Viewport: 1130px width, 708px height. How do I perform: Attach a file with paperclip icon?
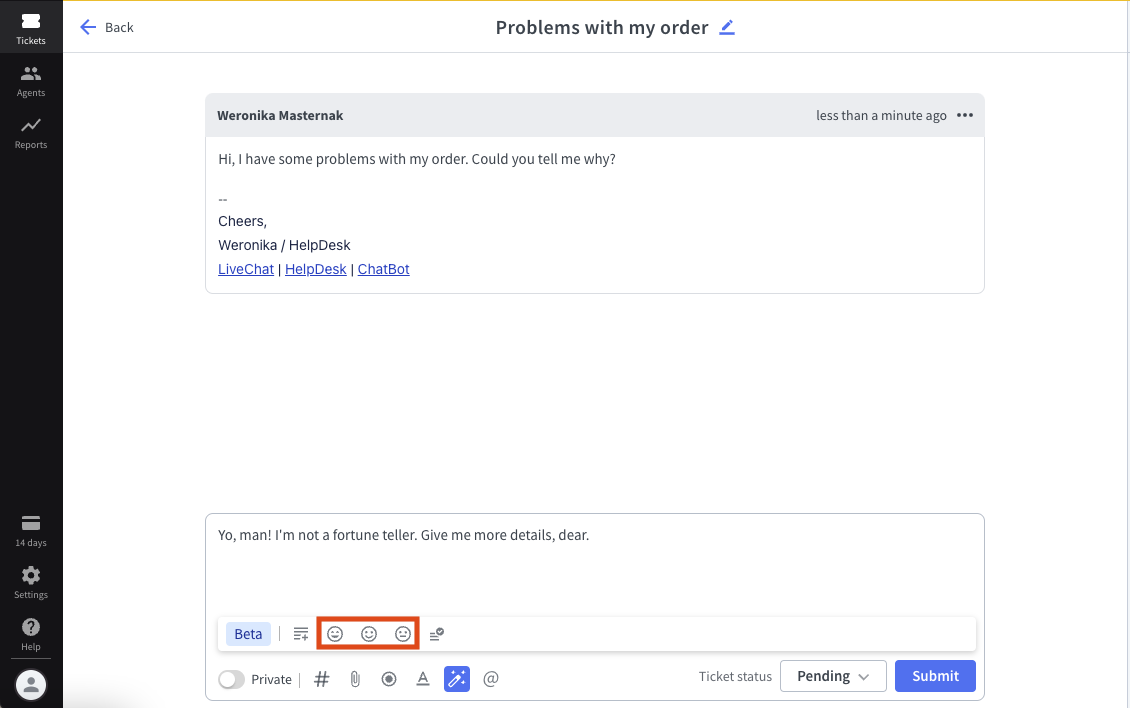point(355,679)
